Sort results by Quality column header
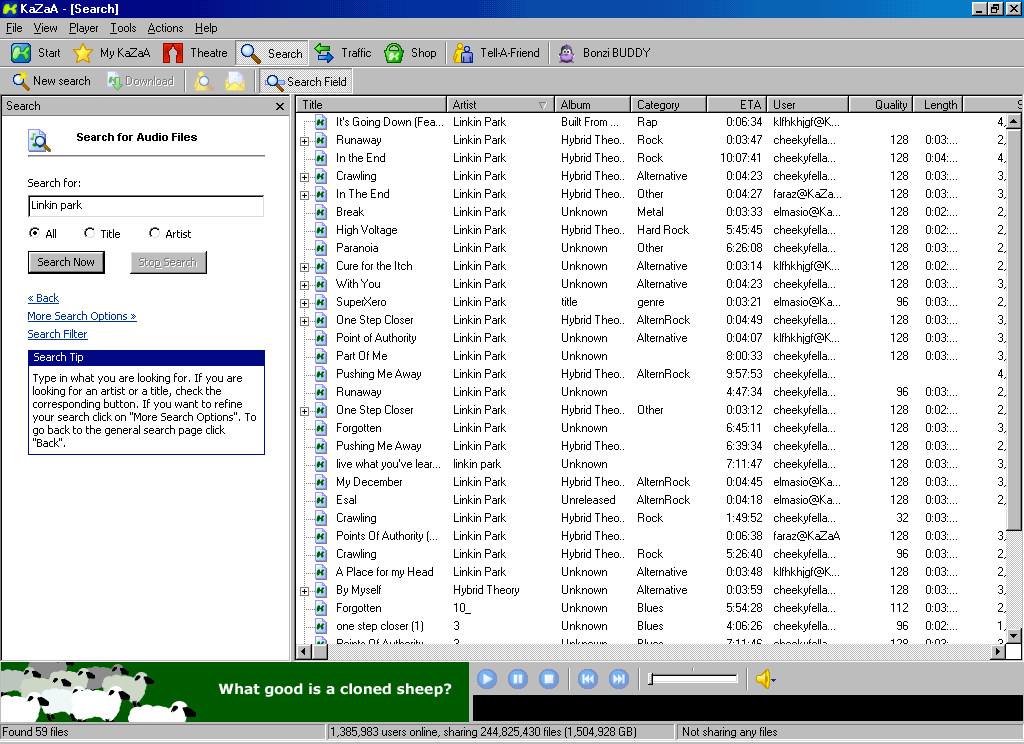The width and height of the screenshot is (1024, 744). click(879, 105)
